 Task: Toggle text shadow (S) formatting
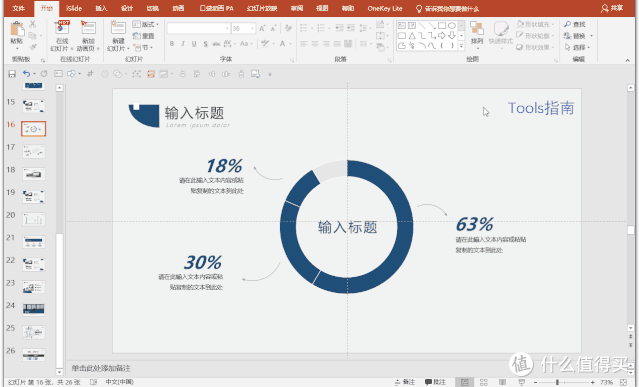(x=205, y=44)
